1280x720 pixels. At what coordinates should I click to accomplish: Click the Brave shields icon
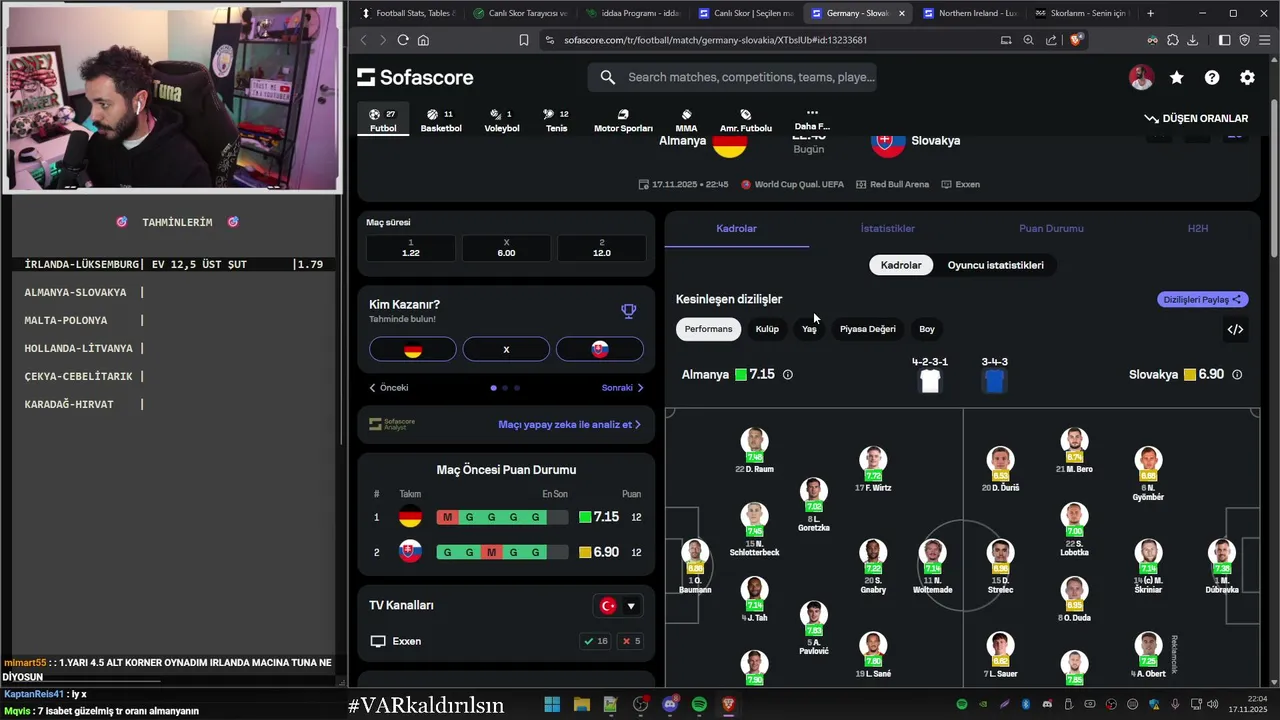pyautogui.click(x=1076, y=40)
